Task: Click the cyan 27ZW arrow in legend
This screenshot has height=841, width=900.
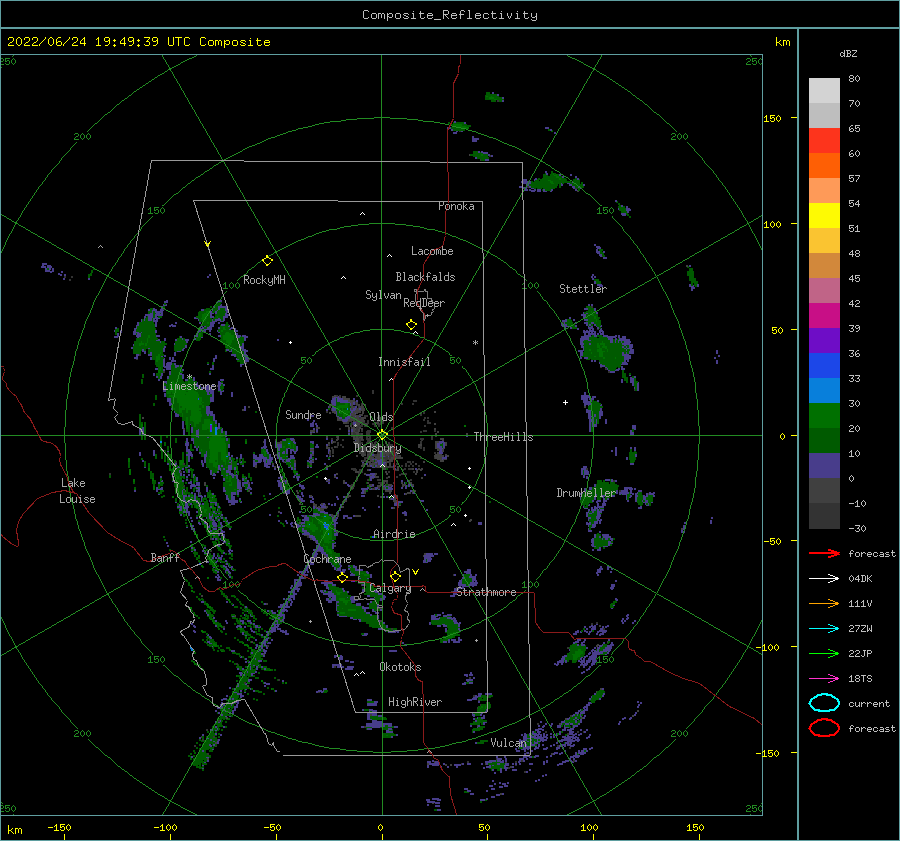Action: pyautogui.click(x=824, y=629)
